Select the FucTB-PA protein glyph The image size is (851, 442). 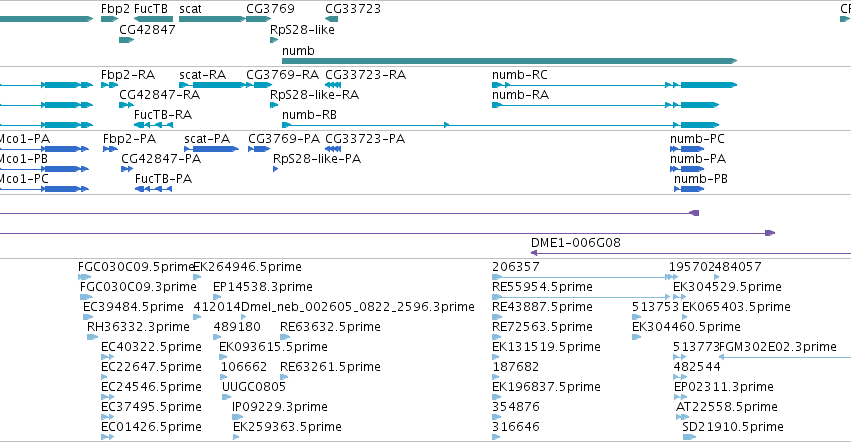point(154,189)
